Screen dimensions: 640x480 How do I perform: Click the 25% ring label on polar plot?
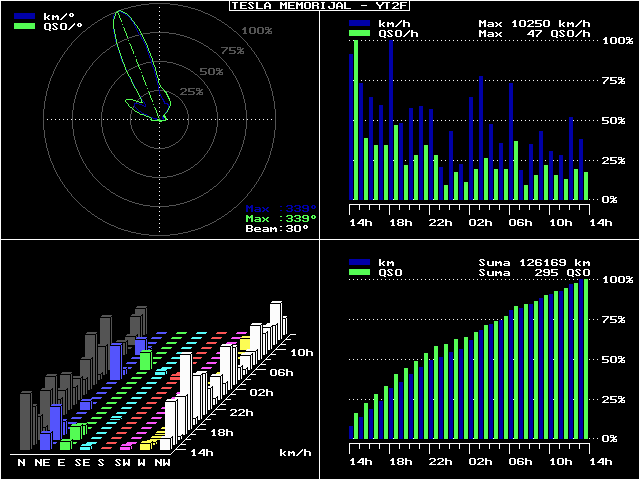click(191, 91)
